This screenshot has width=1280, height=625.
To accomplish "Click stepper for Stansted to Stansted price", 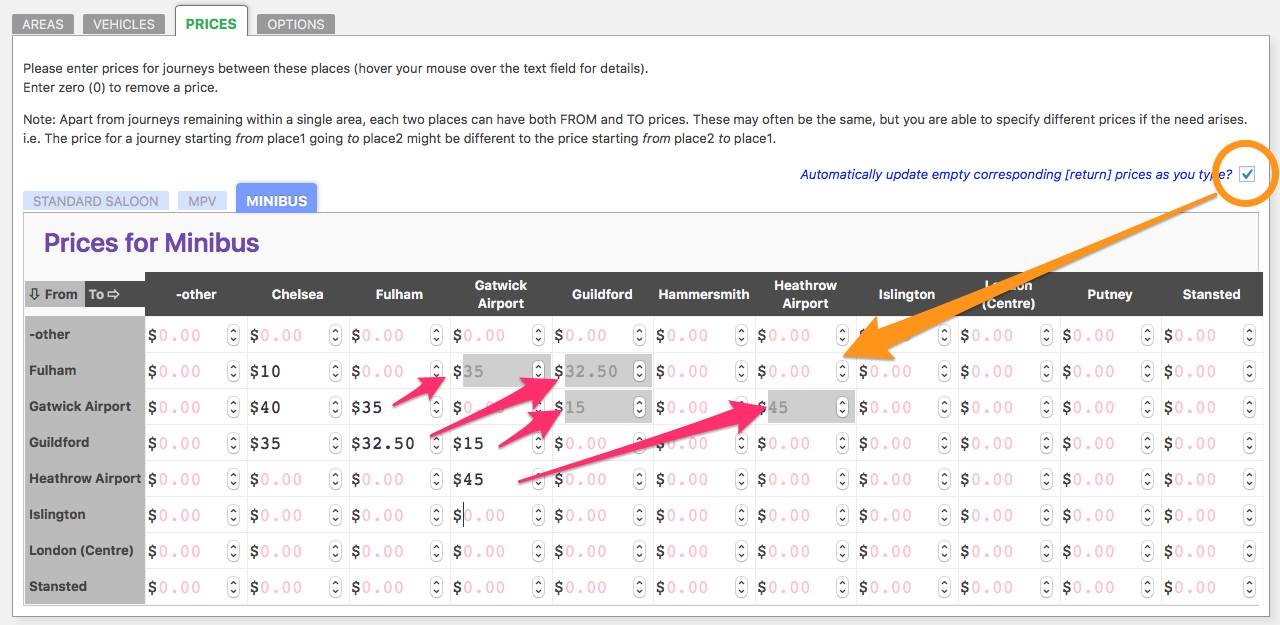I will coord(1248,587).
